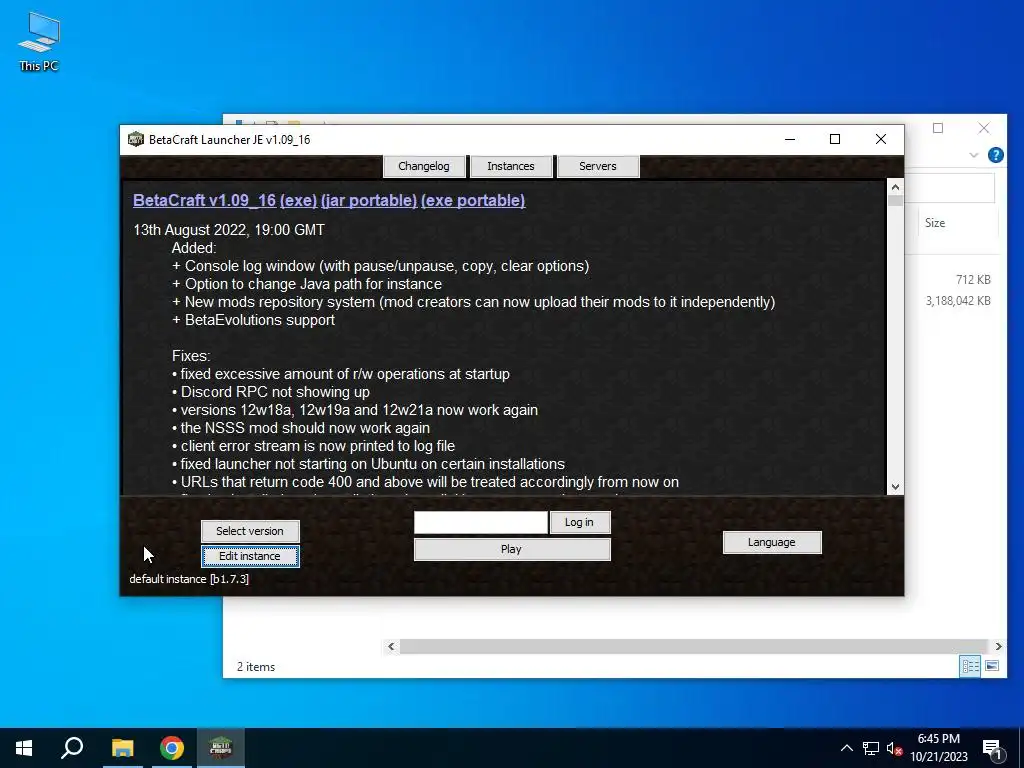The image size is (1024, 768).
Task: Click File Explorer horizontal scroll right arrow
Action: point(999,647)
